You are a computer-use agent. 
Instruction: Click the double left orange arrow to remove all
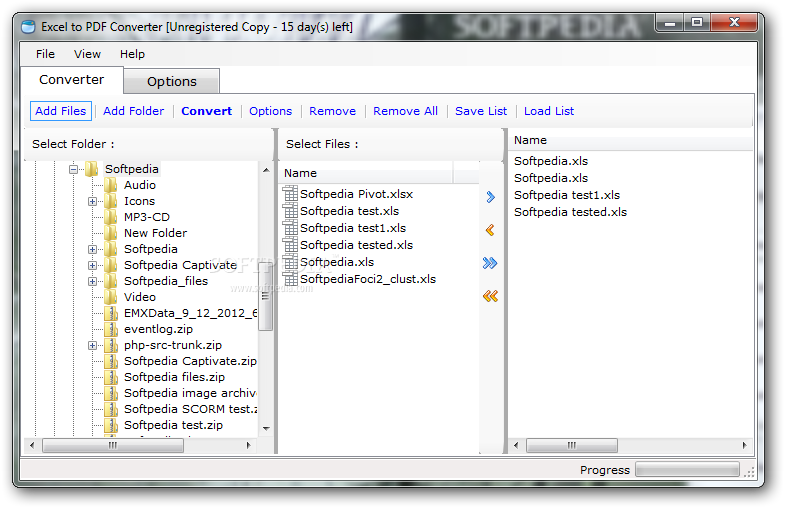tap(490, 296)
